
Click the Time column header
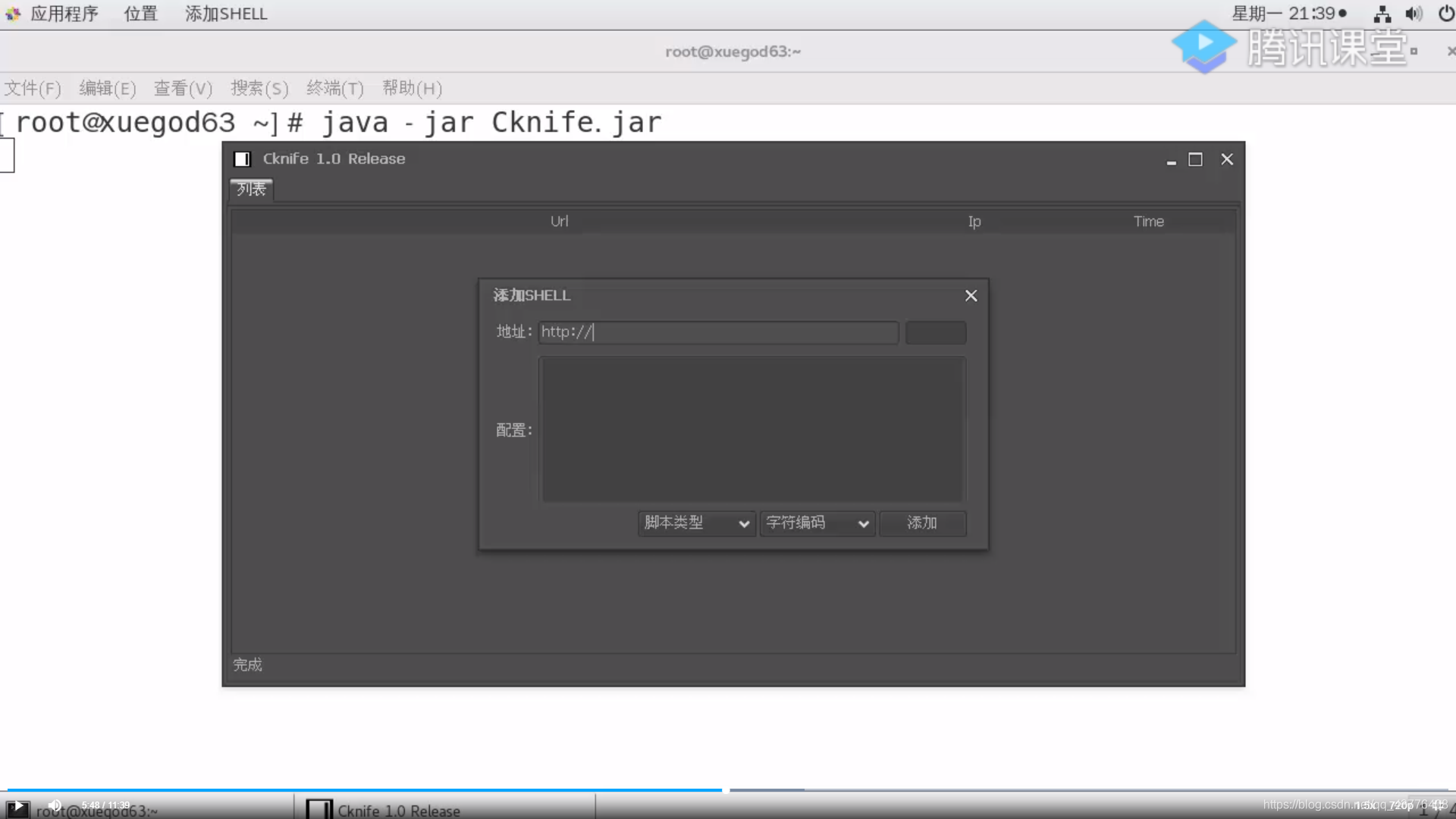(1148, 221)
